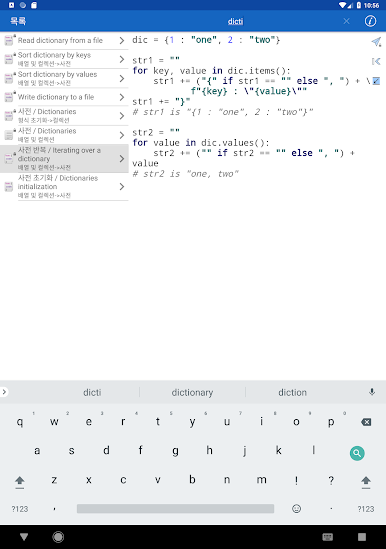Viewport: 386px width, 549px height.
Task: Open 'Read dictionary from a file' chevron
Action: click(122, 41)
